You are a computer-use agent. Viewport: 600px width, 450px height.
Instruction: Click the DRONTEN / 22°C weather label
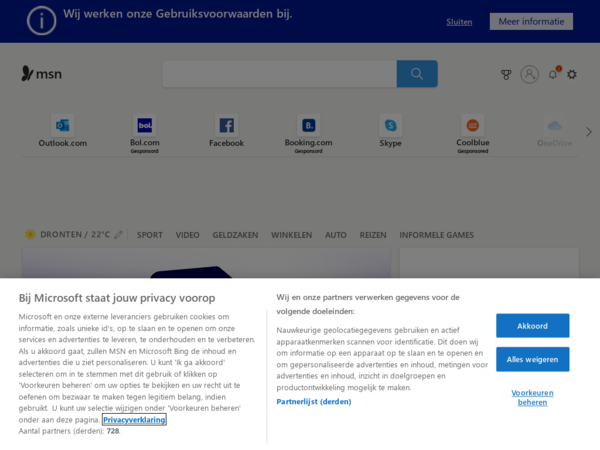75,234
